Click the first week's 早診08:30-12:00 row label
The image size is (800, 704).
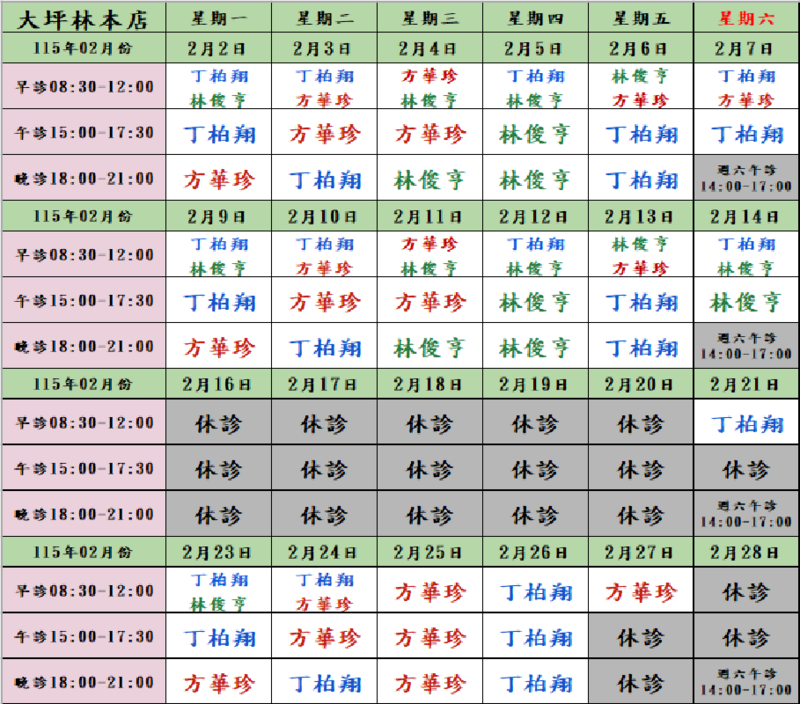coord(83,87)
